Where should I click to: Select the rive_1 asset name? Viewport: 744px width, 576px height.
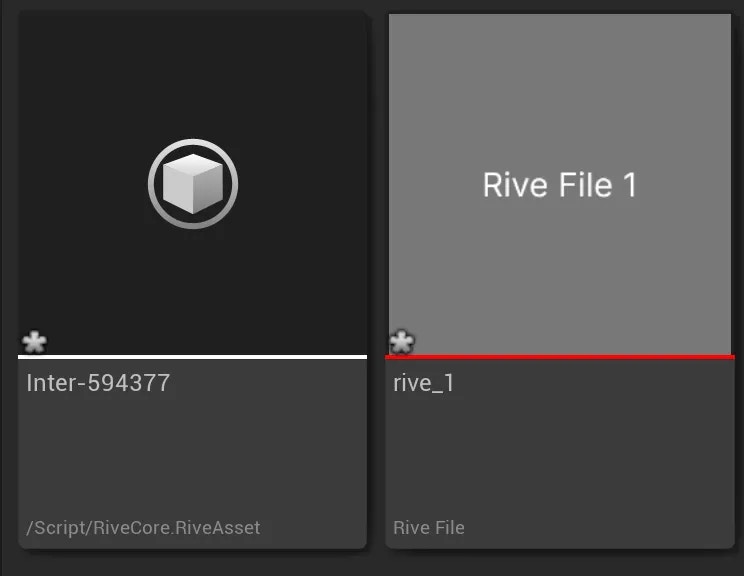point(423,383)
